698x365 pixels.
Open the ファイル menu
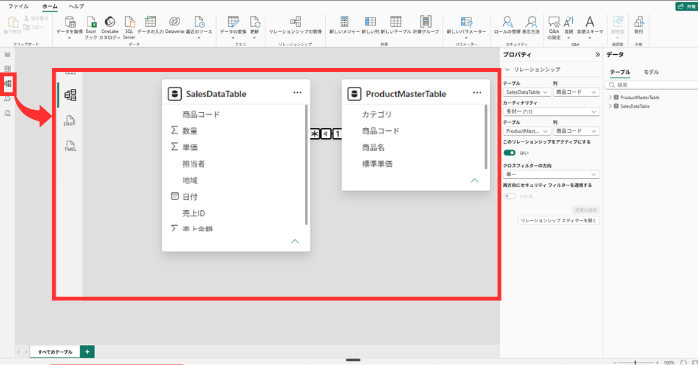pyautogui.click(x=18, y=6)
